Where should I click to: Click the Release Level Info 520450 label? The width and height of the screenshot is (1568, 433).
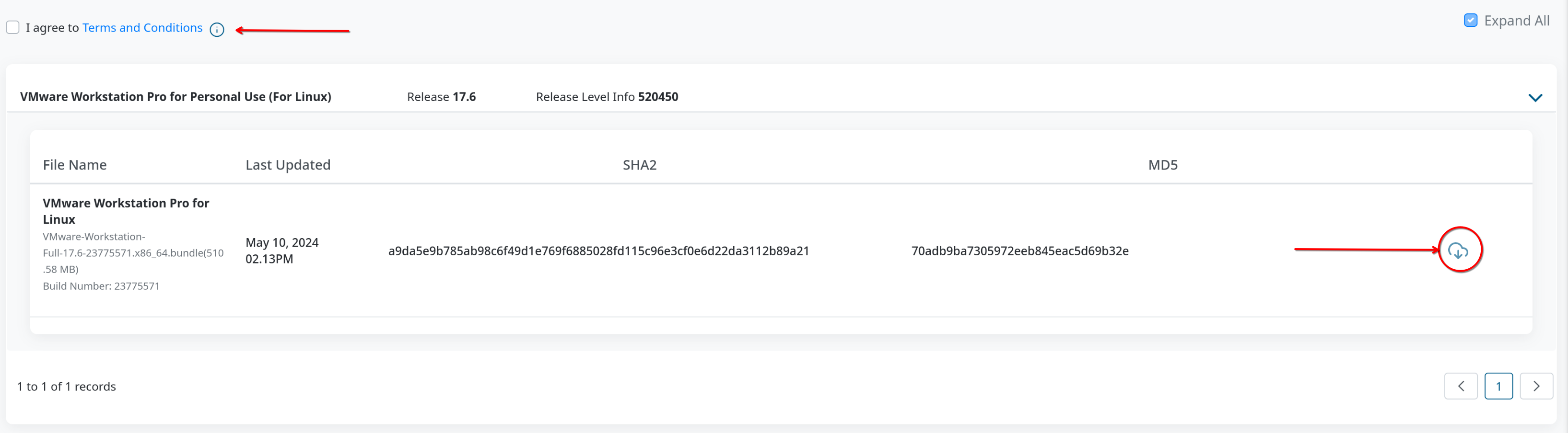tap(606, 97)
